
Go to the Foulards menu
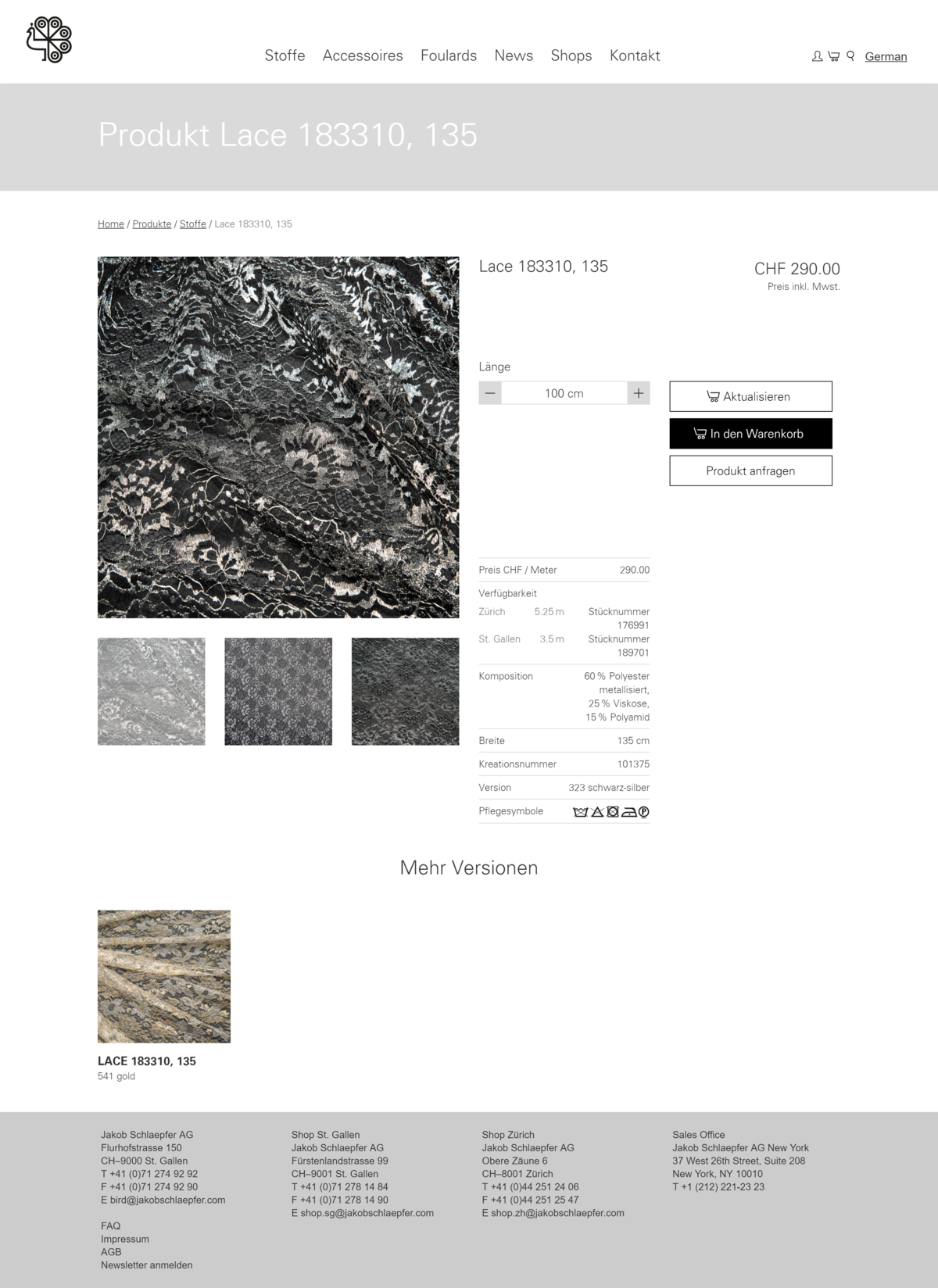448,55
